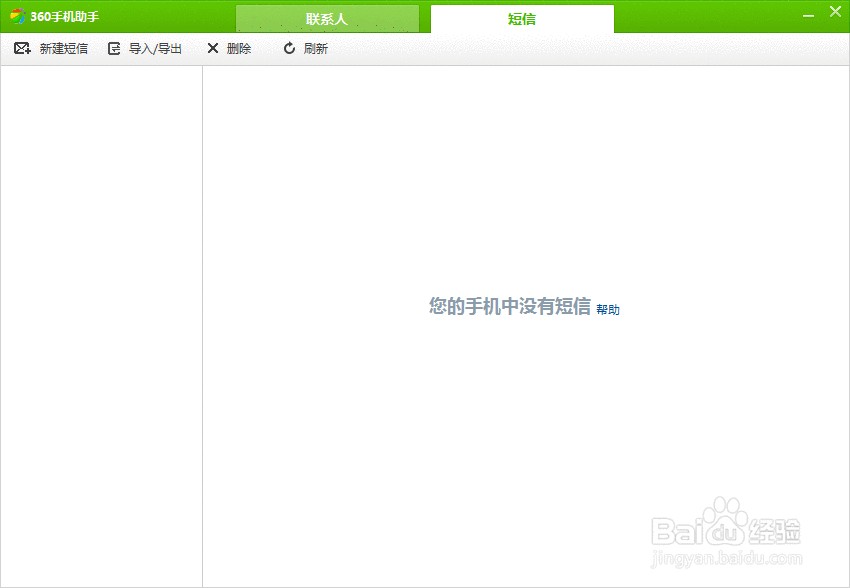
Task: Switch to the 联系人 contacts tab
Action: coord(327,18)
